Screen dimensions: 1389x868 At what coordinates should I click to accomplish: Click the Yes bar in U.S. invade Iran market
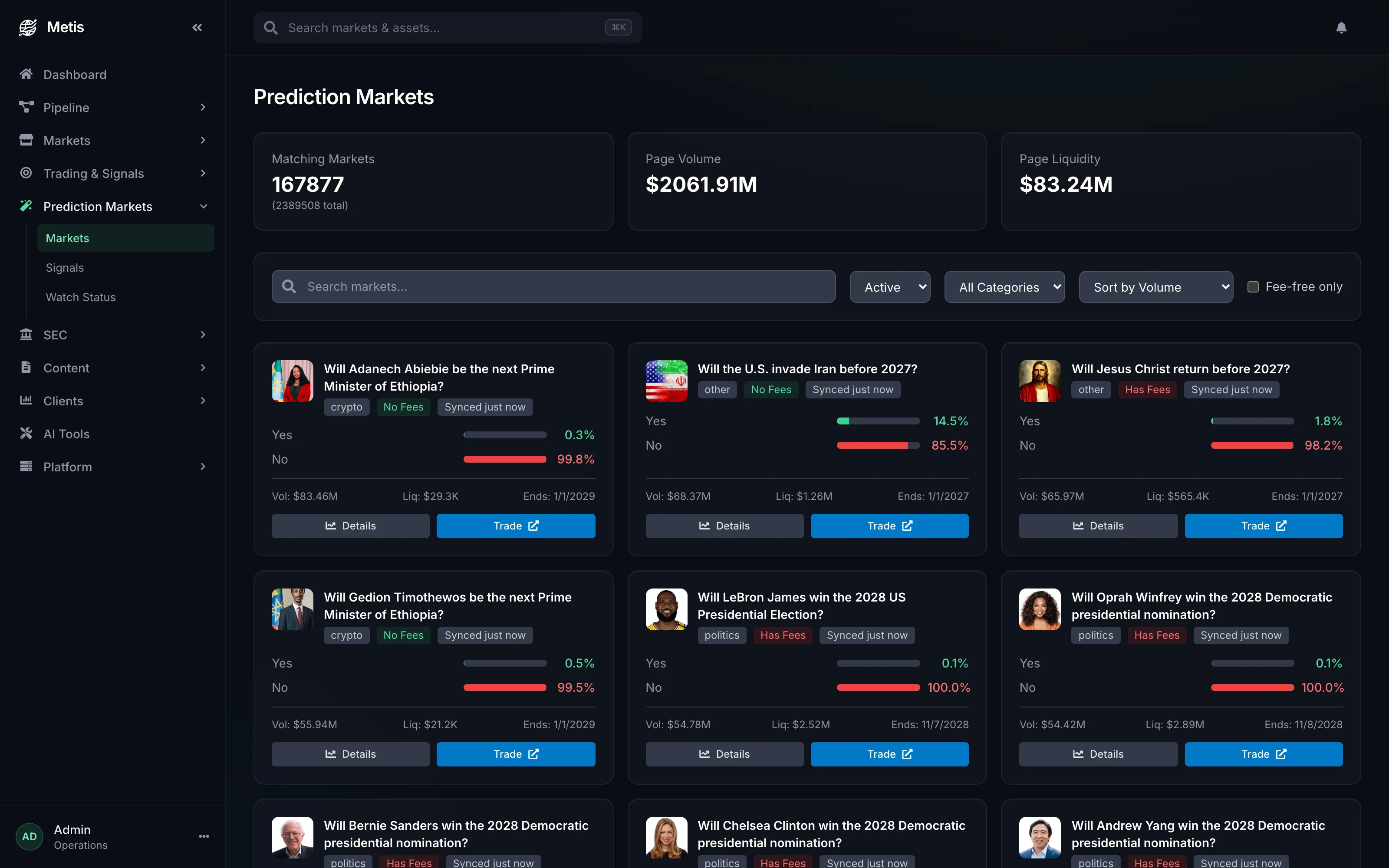tap(878, 421)
